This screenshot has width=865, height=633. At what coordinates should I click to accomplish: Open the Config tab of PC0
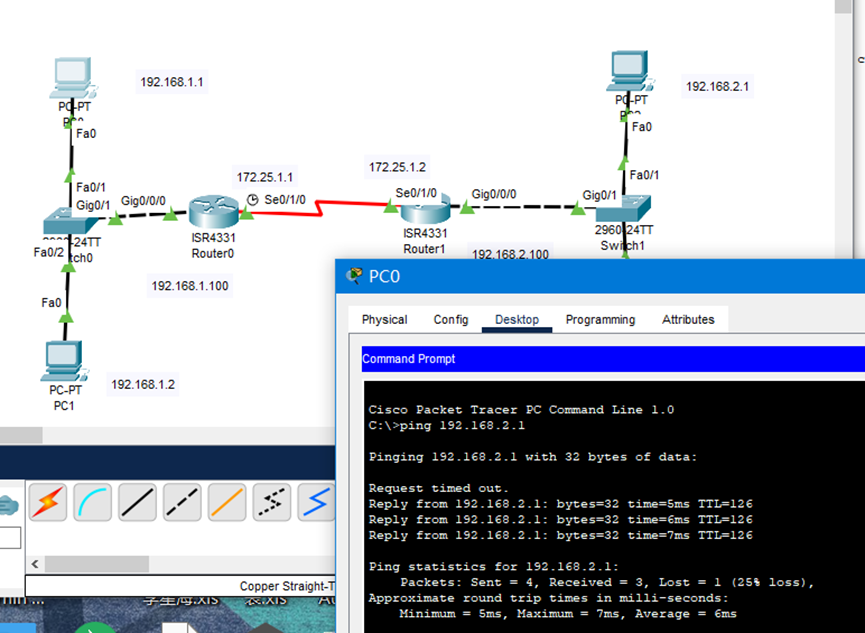click(x=451, y=320)
